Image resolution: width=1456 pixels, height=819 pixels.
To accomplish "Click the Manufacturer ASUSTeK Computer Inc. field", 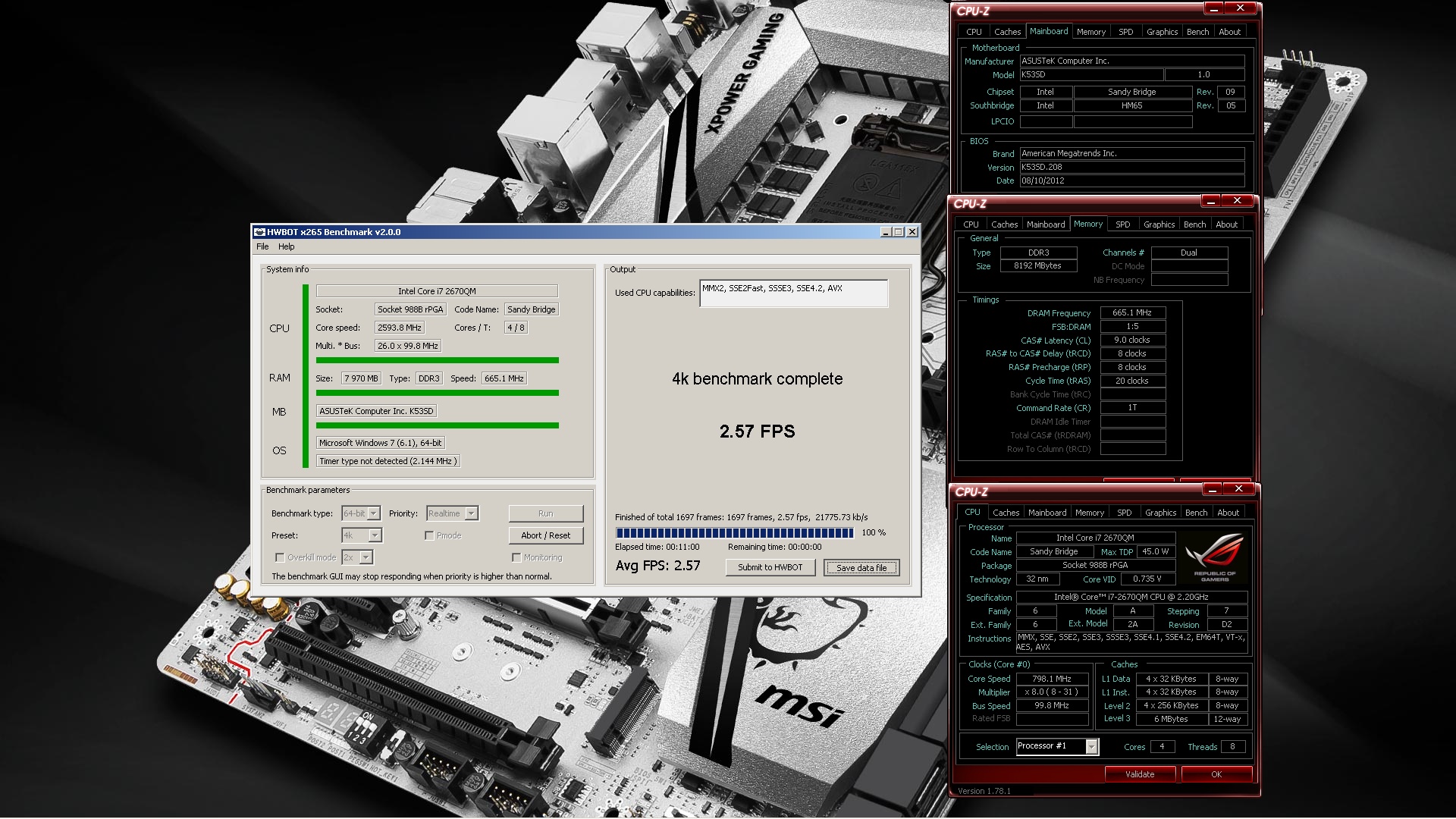I will pyautogui.click(x=1131, y=61).
